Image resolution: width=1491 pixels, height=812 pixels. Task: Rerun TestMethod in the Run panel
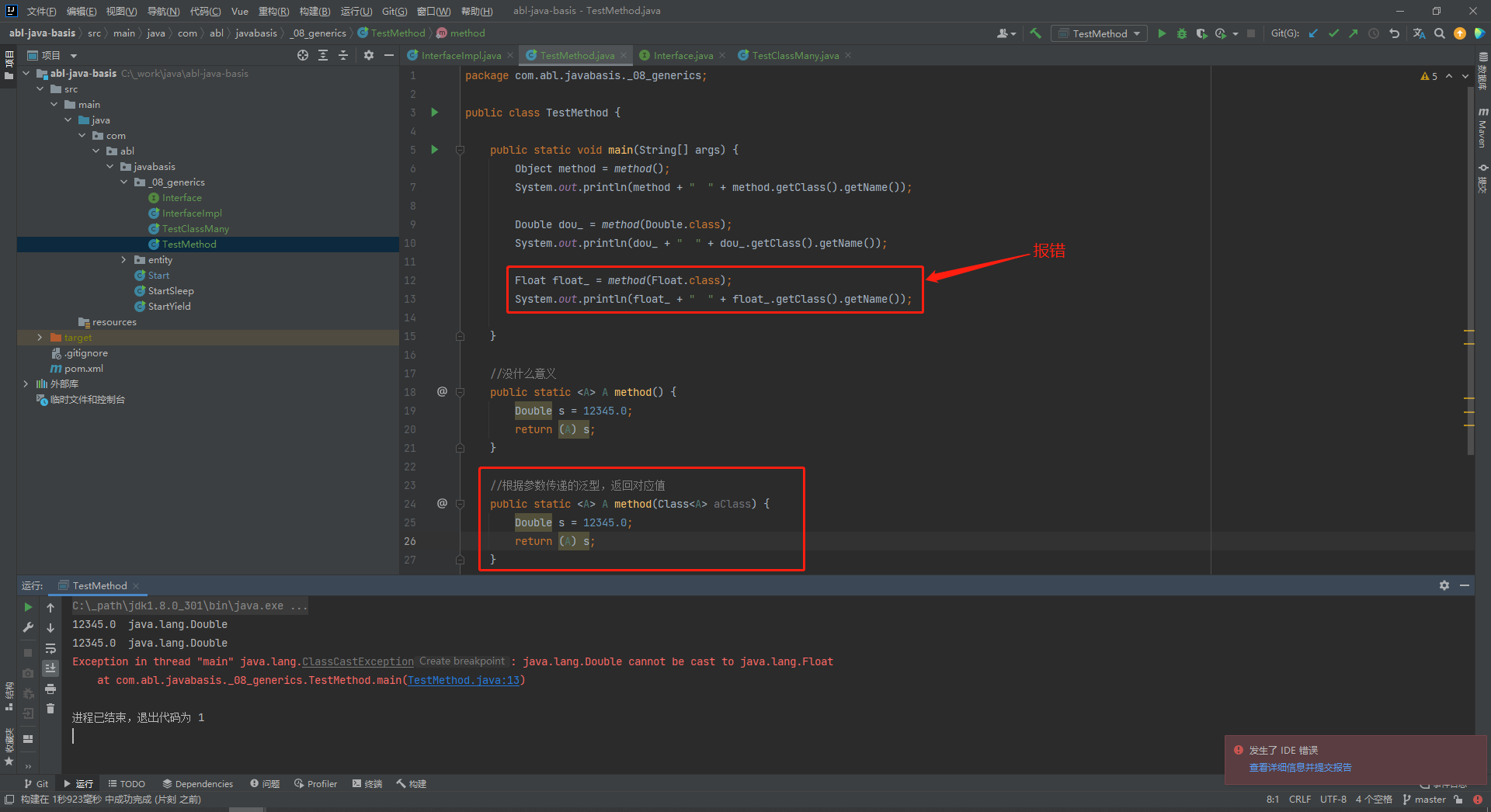[28, 607]
